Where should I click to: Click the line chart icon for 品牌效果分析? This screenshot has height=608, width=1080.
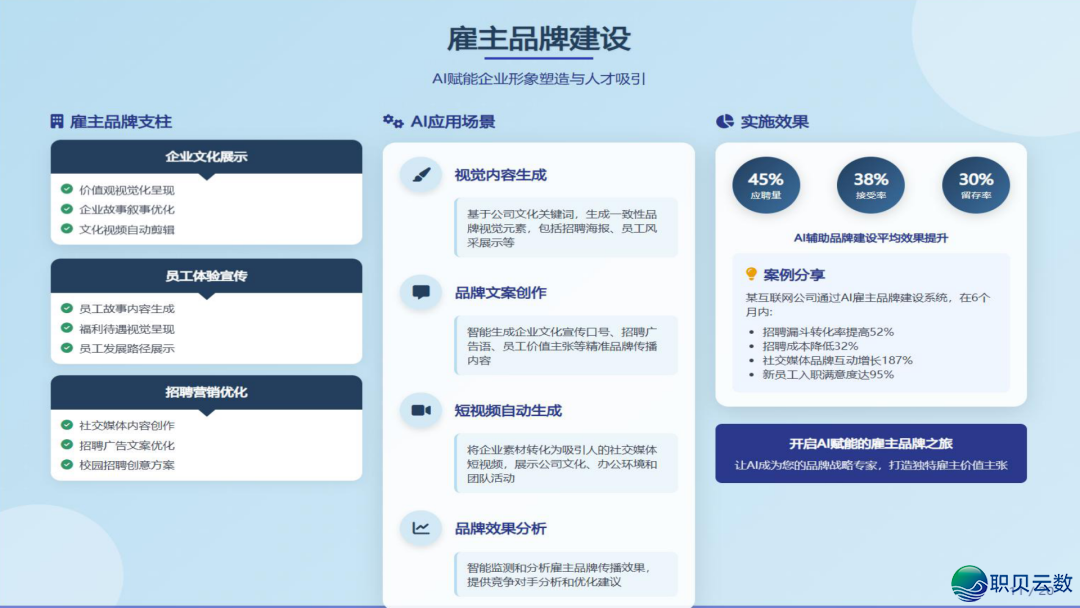[x=421, y=528]
